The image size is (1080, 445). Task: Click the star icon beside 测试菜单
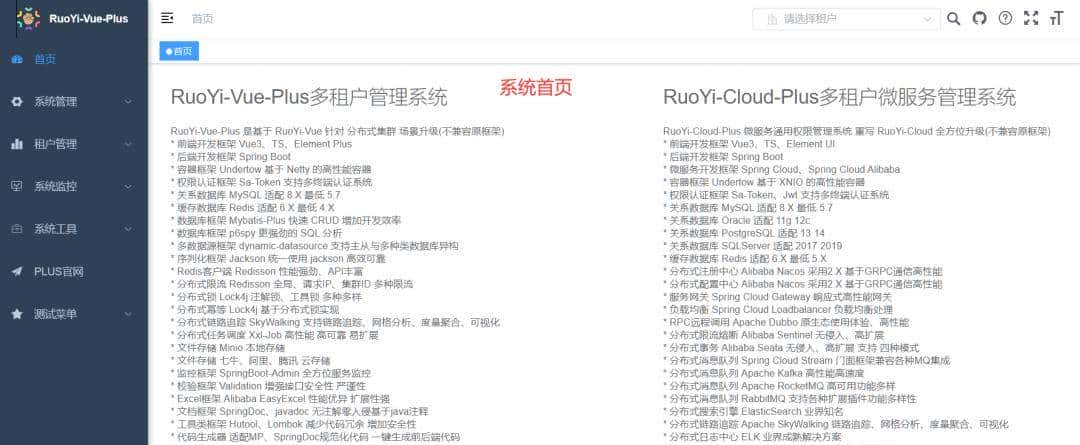click(x=17, y=314)
